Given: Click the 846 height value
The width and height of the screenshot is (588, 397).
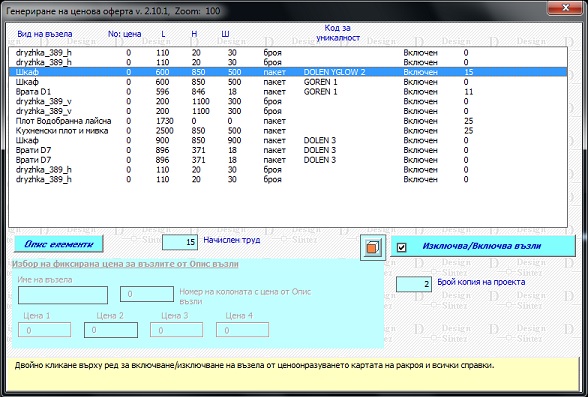Looking at the screenshot, I should click(198, 91).
